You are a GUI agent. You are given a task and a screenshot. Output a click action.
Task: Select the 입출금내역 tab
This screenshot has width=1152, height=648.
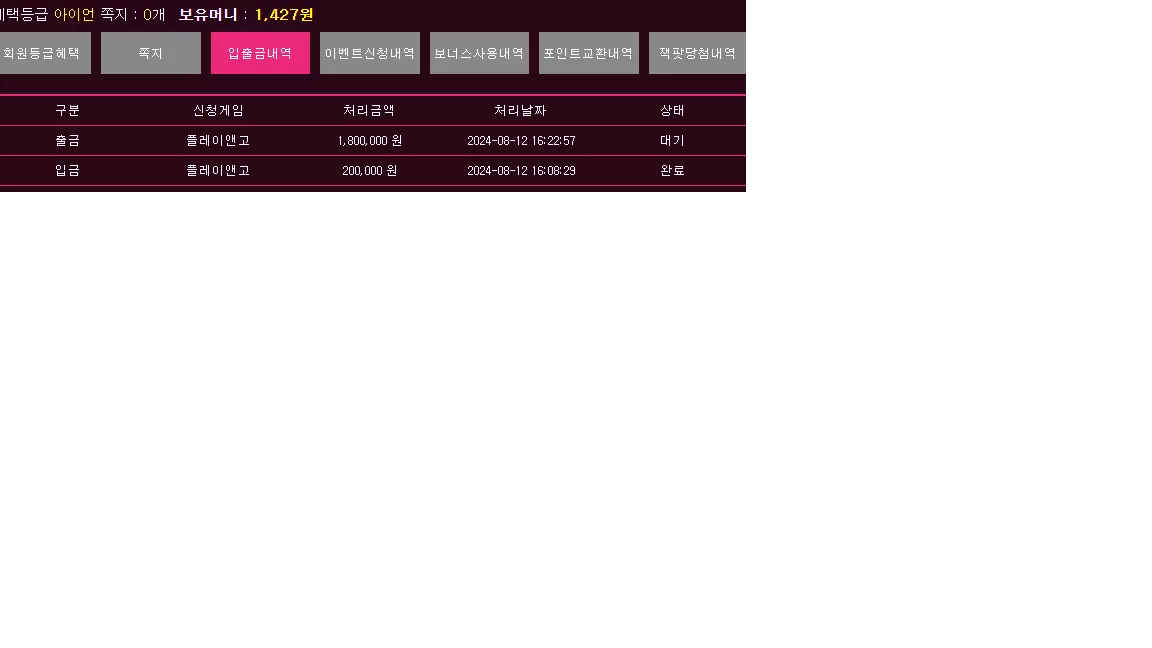click(x=260, y=53)
